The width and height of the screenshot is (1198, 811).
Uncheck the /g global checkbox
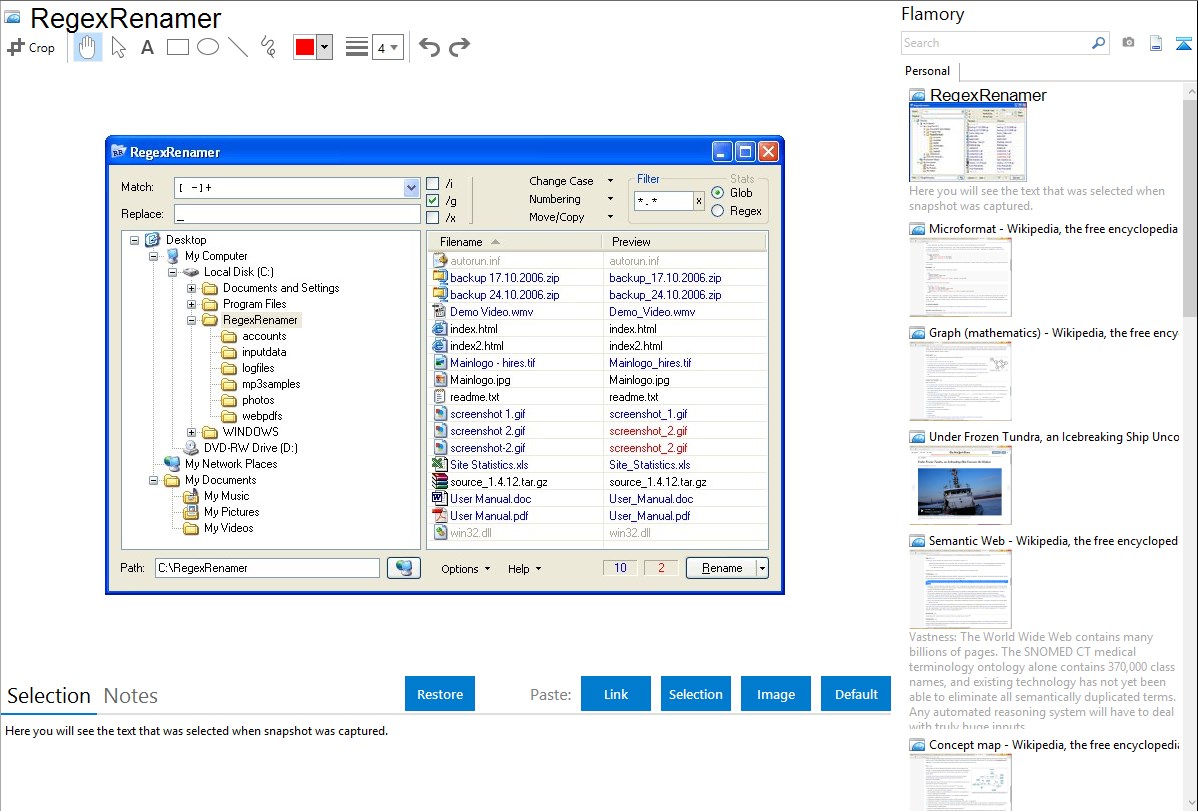point(433,200)
